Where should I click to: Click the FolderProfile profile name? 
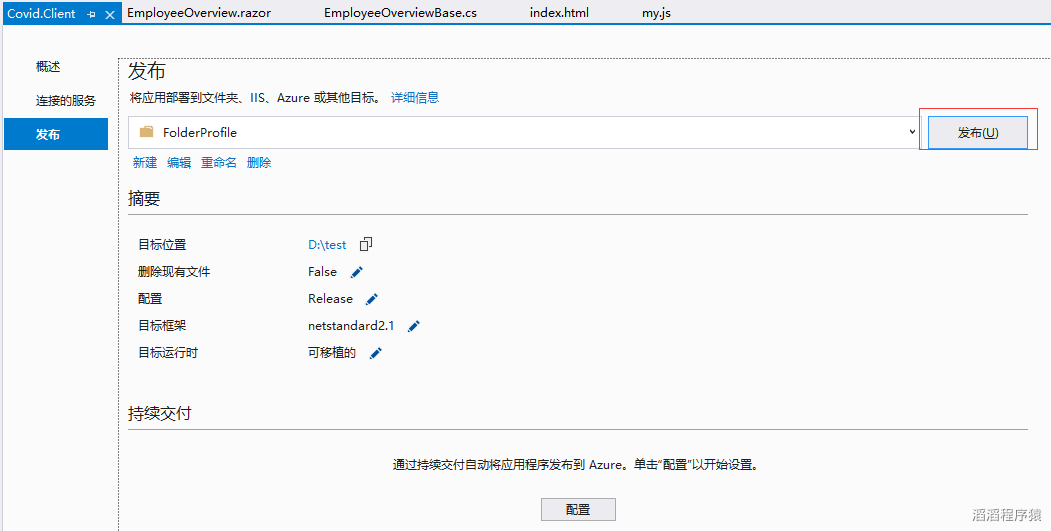click(x=200, y=132)
